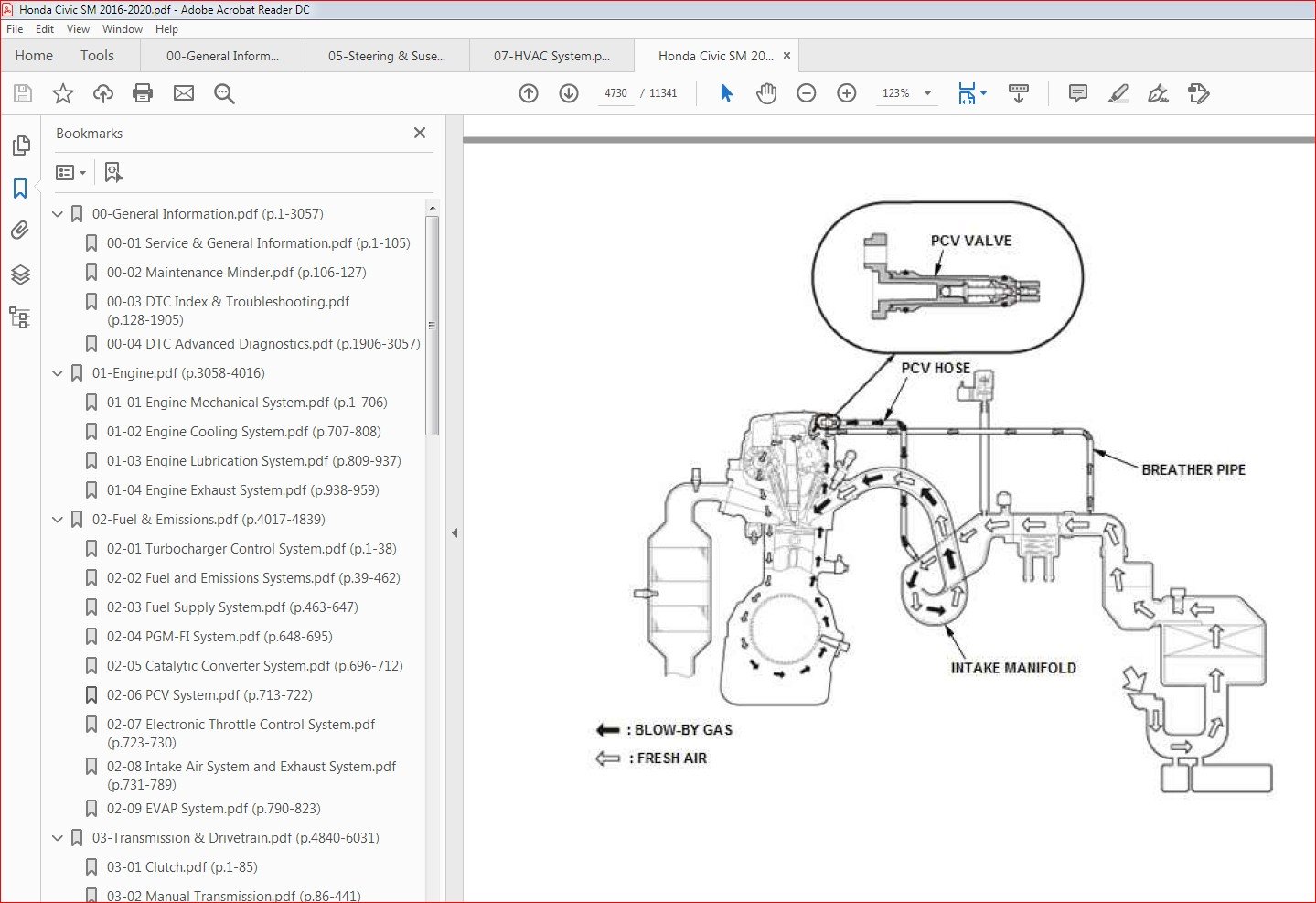The width and height of the screenshot is (1316, 903).
Task: Select the Highlight text pen tool
Action: pyautogui.click(x=1118, y=93)
